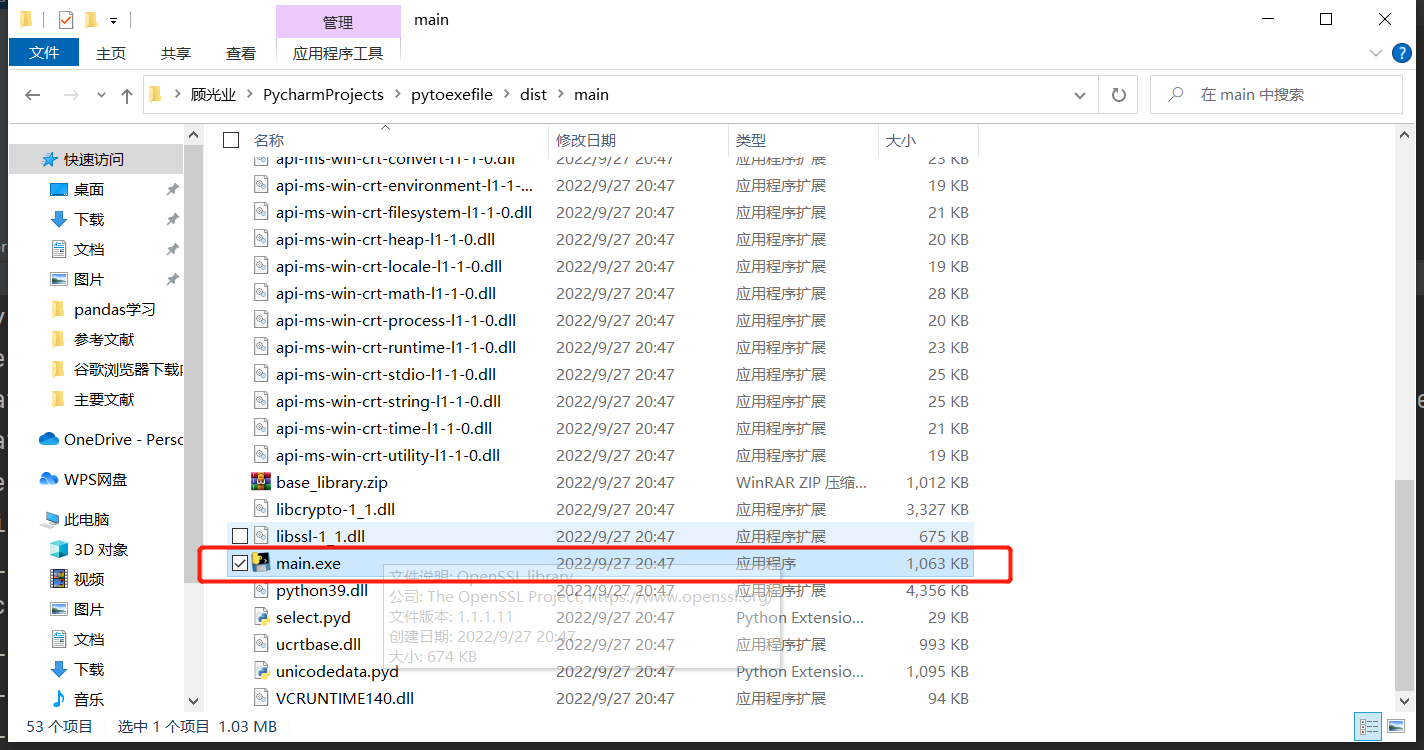Uncheck the main.exe checkbox
The height and width of the screenshot is (750, 1424).
click(239, 563)
